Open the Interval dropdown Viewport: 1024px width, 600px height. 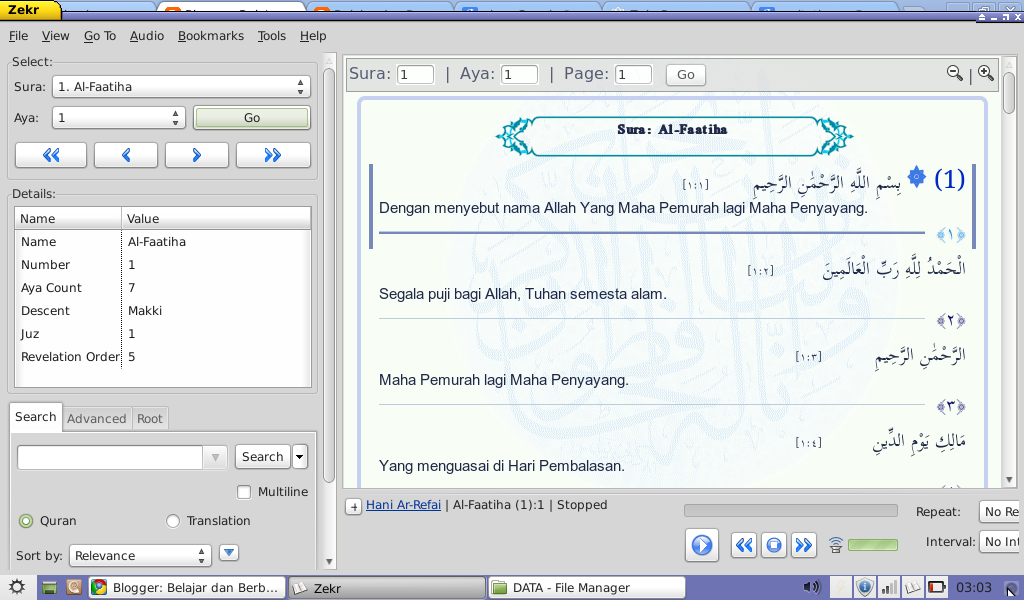point(999,542)
